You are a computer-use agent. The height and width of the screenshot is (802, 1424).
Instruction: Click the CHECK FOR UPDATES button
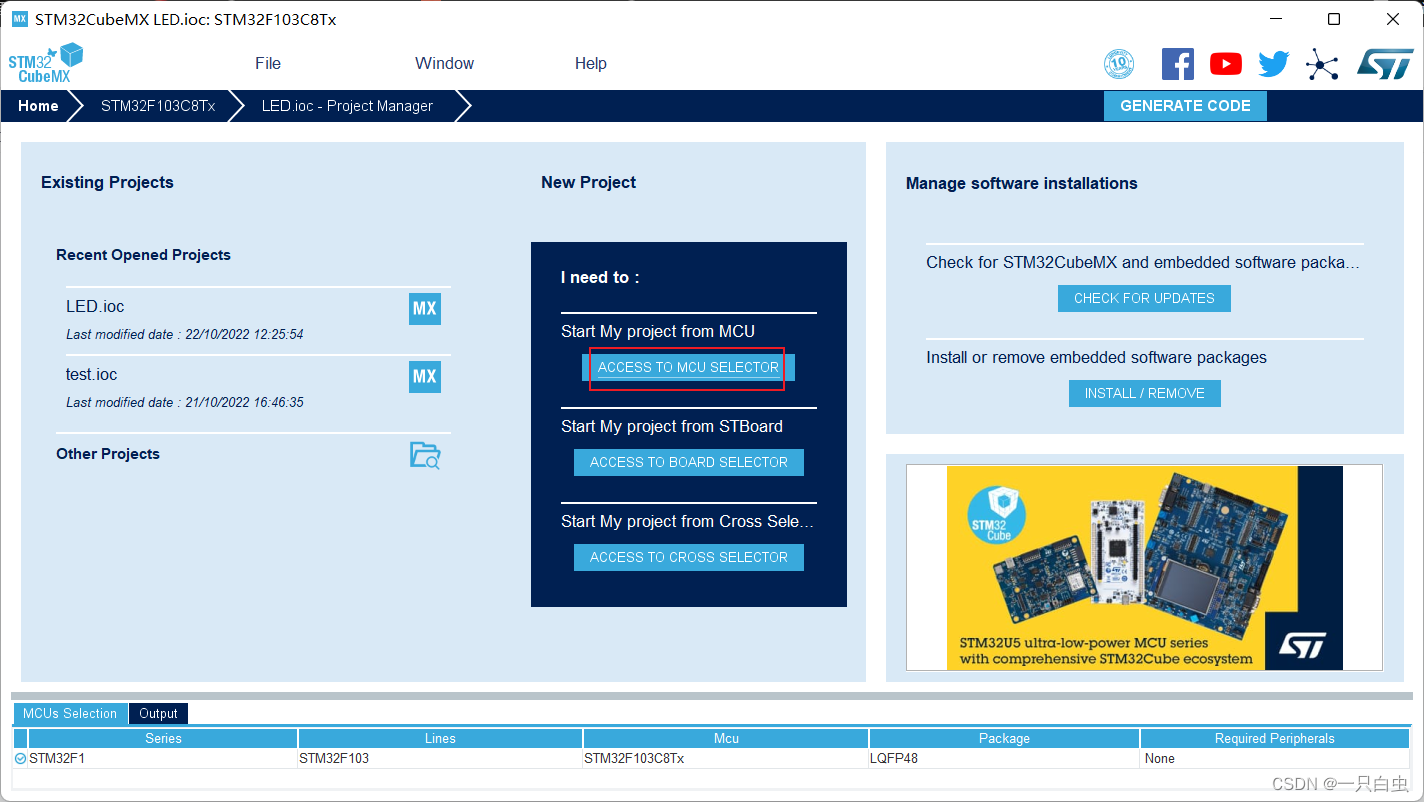click(1144, 298)
